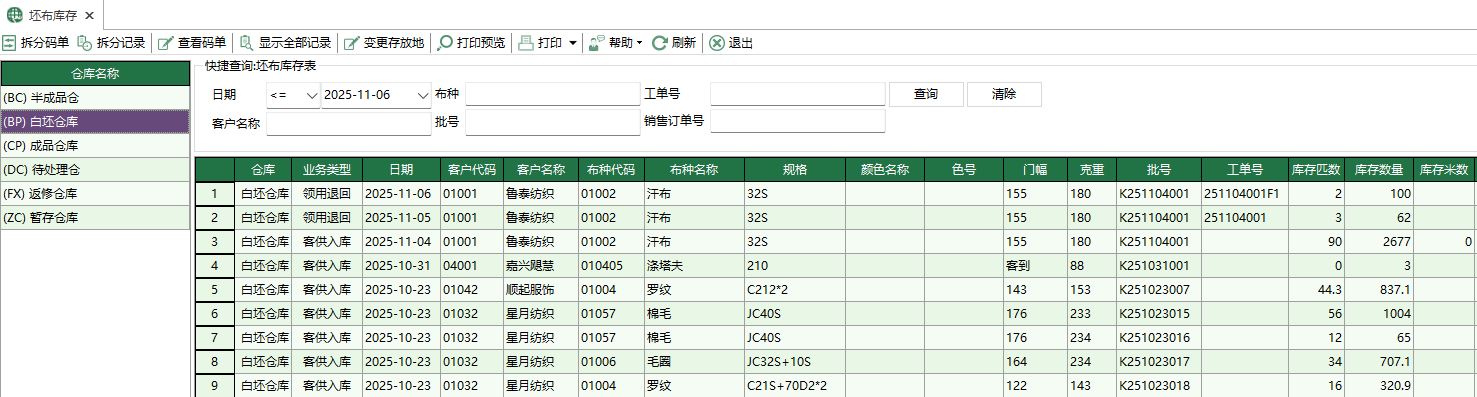The width and height of the screenshot is (1477, 397).
Task: Open the 帮助 dropdown menu
Action: point(615,43)
